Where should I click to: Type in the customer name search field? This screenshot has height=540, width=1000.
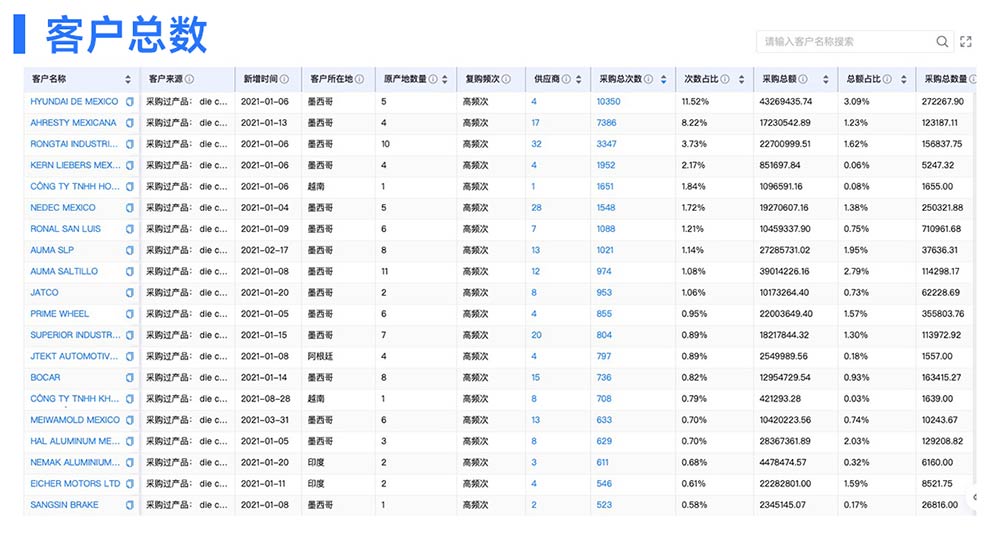tap(846, 41)
